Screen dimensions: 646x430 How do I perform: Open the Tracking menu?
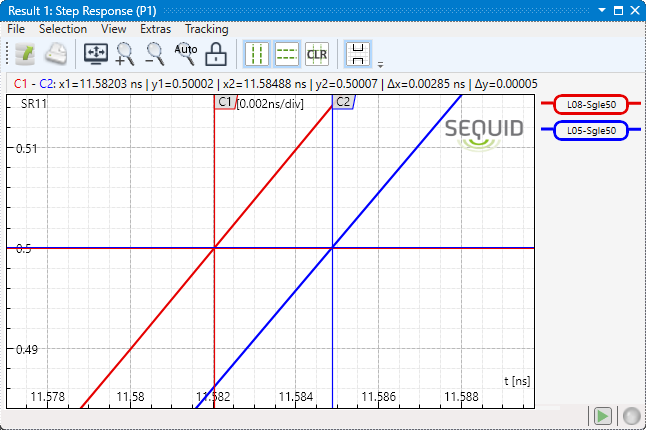click(x=206, y=29)
